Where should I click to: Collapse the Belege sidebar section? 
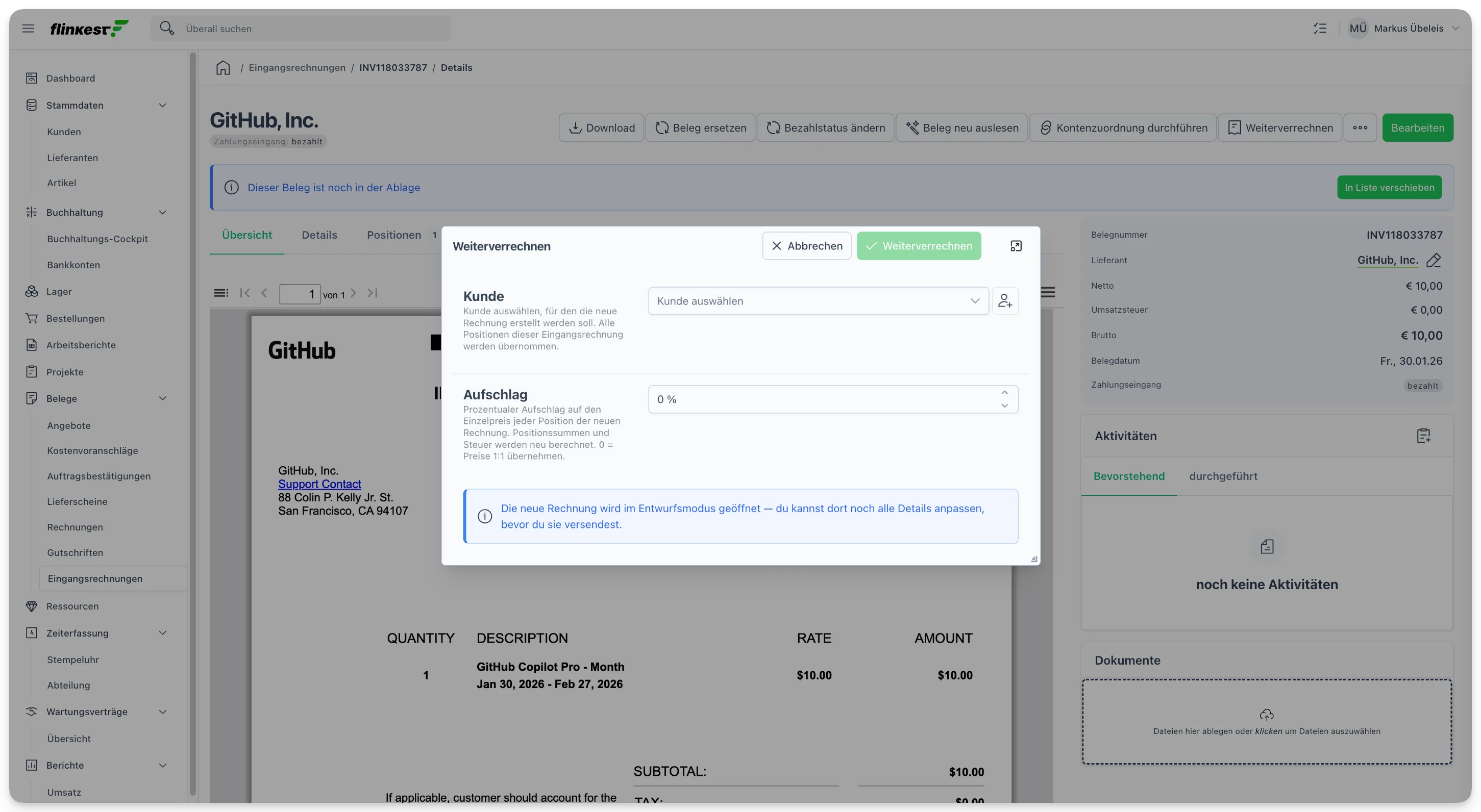click(163, 398)
